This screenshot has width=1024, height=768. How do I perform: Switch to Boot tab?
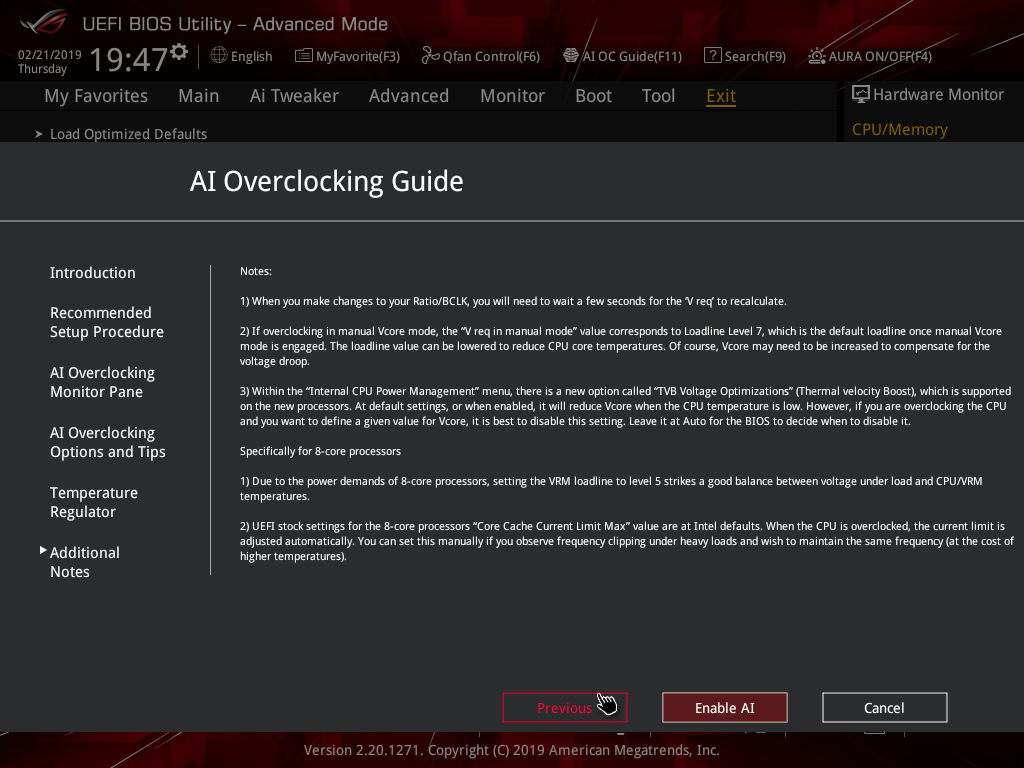pos(593,96)
